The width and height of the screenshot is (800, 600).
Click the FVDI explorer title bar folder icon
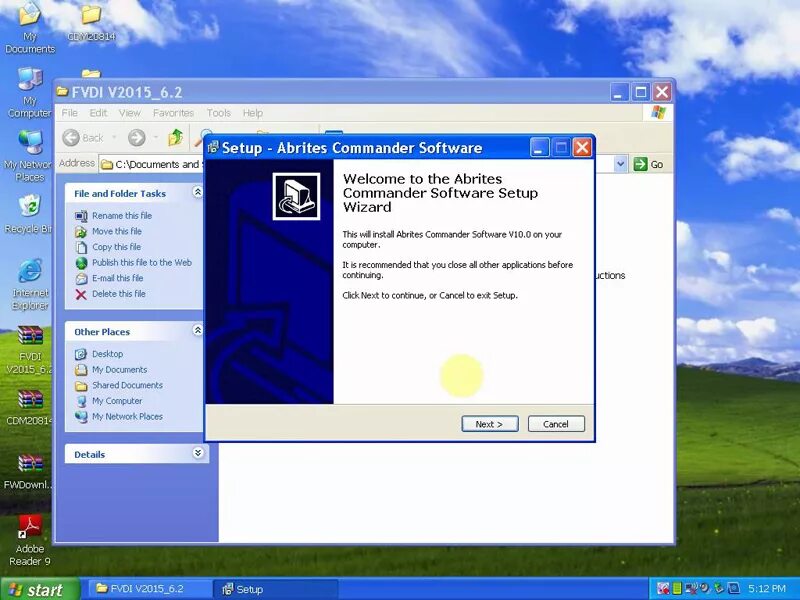[63, 92]
